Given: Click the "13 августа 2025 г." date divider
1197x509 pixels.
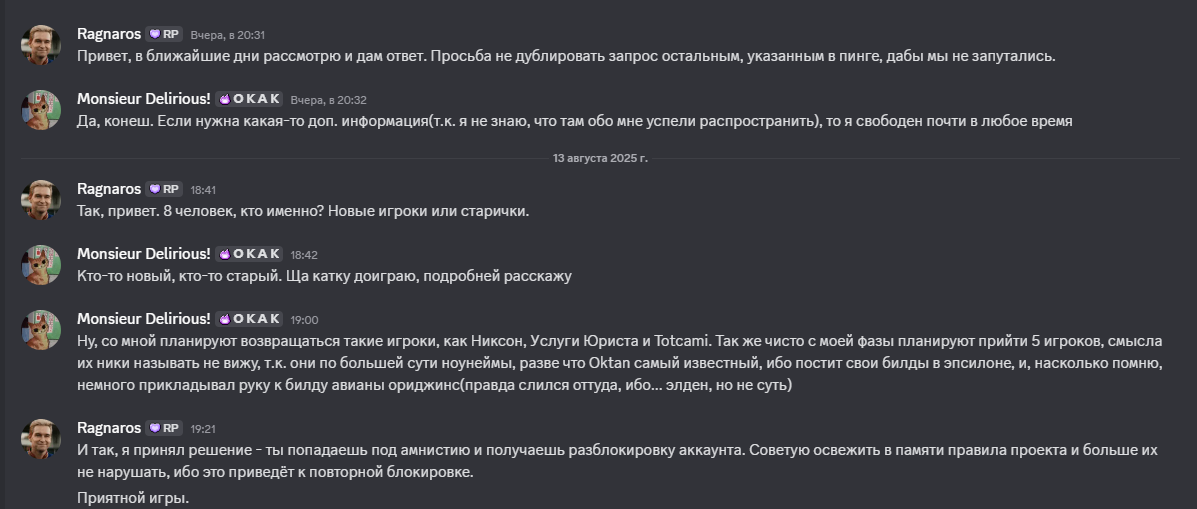Looking at the screenshot, I should (x=600, y=158).
